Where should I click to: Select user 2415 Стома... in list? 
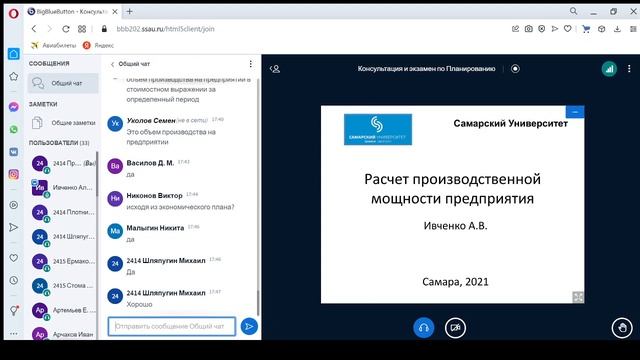(x=63, y=286)
